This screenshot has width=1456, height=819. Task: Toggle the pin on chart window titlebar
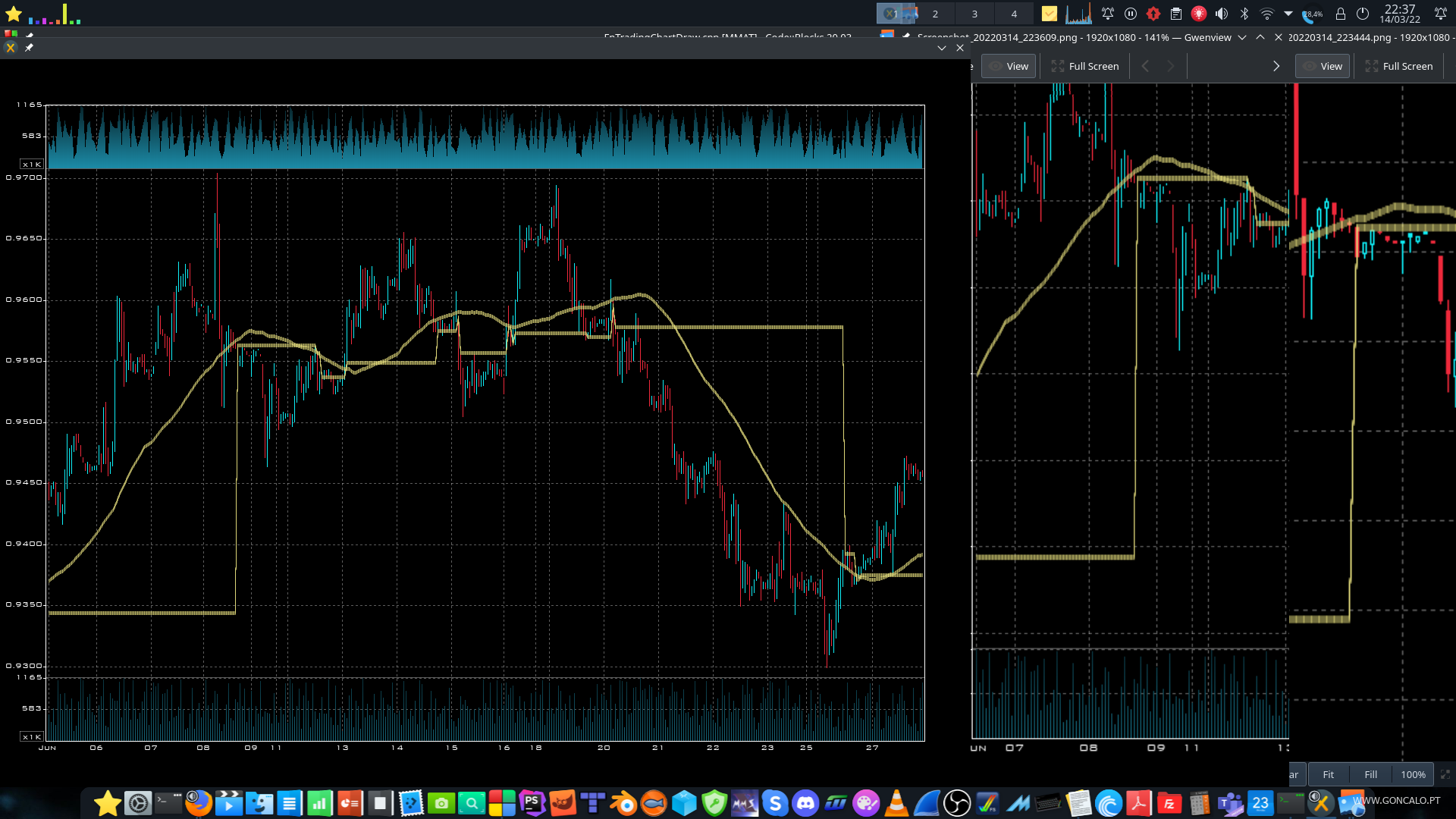point(29,47)
